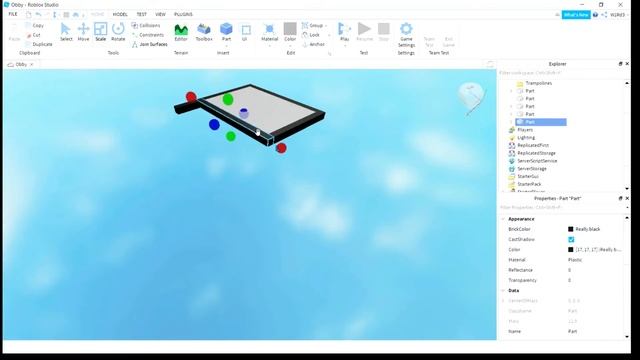Toggle Collisions option
This screenshot has width=640, height=360.
coord(146,25)
